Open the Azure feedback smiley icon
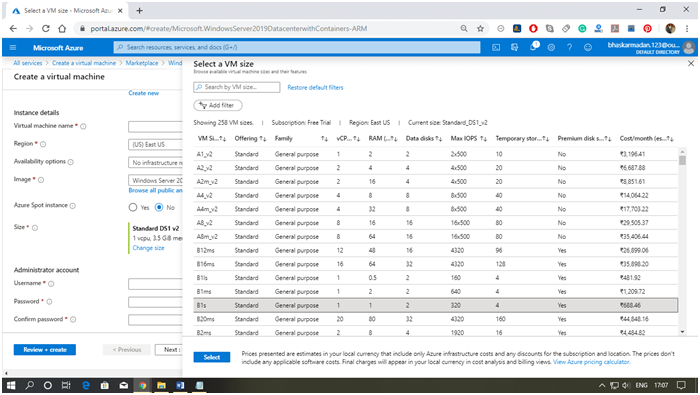700x395 pixels. (x=588, y=47)
